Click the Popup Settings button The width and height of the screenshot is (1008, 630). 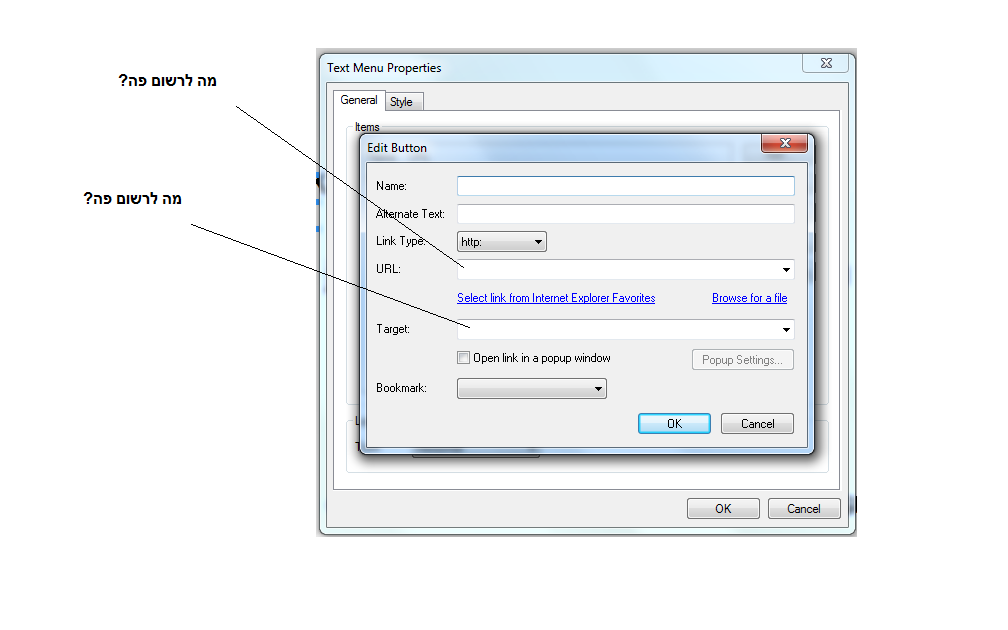(x=742, y=360)
